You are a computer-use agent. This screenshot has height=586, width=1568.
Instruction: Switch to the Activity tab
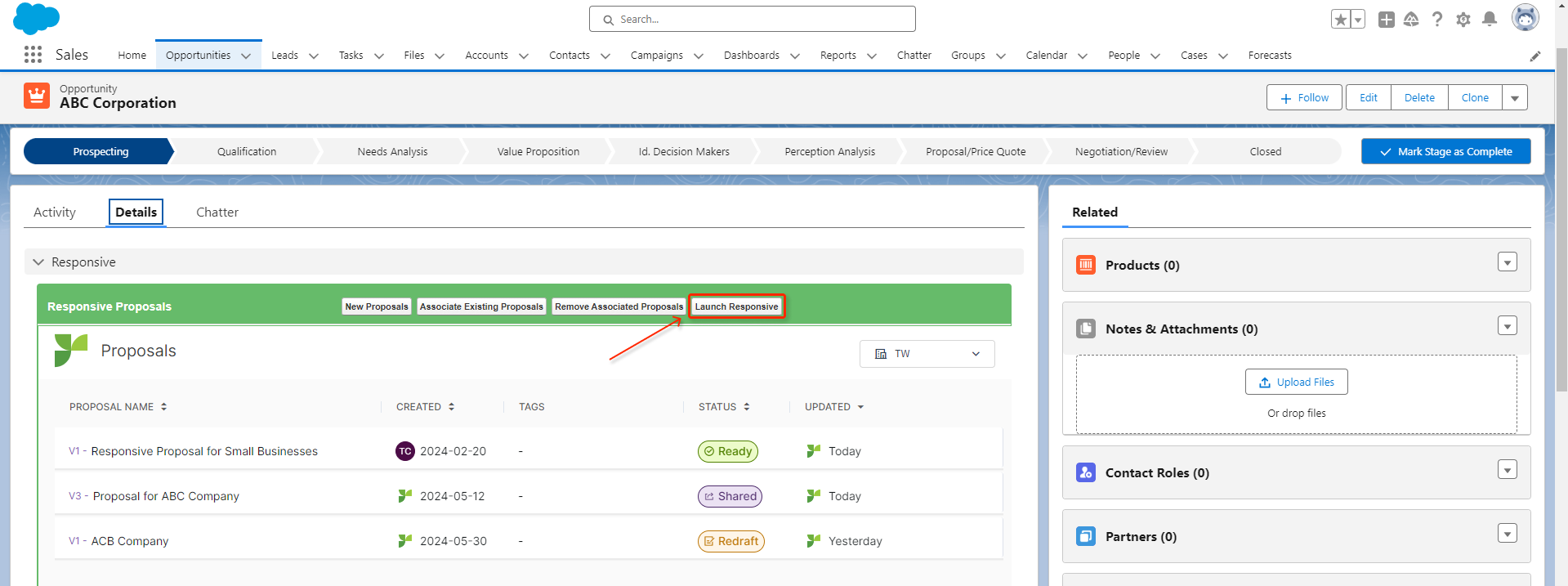tap(55, 212)
